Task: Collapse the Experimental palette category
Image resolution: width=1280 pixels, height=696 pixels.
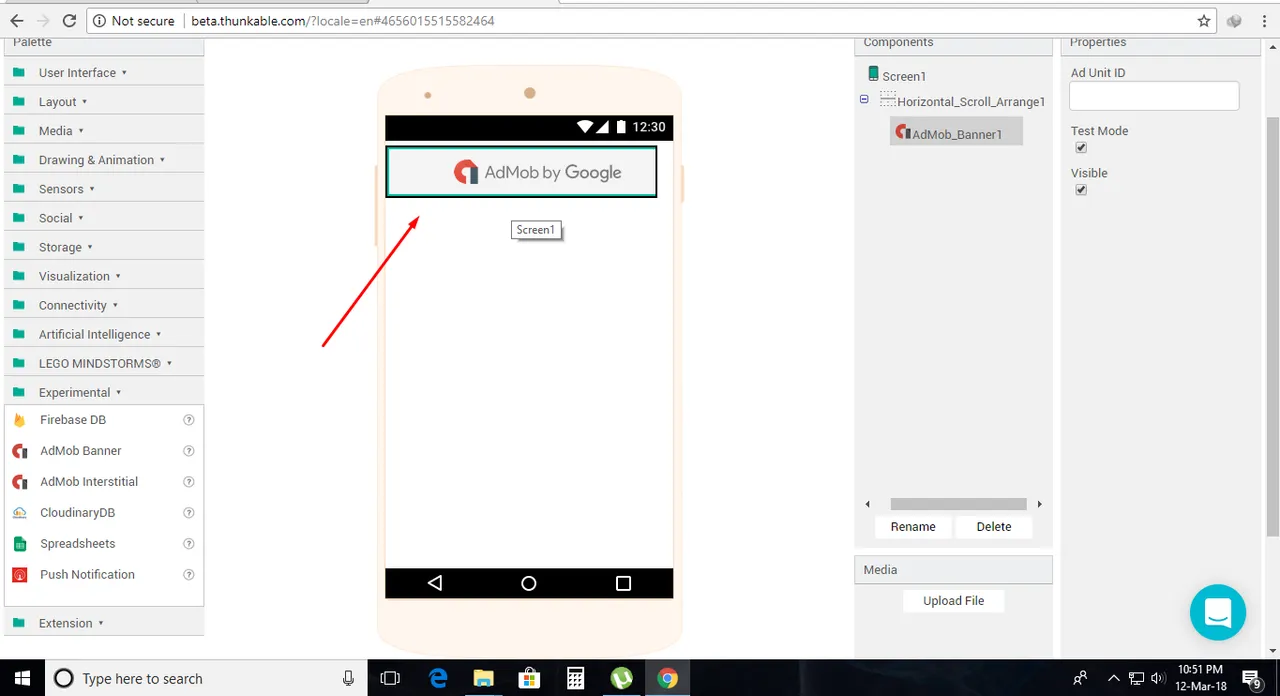Action: click(x=104, y=392)
